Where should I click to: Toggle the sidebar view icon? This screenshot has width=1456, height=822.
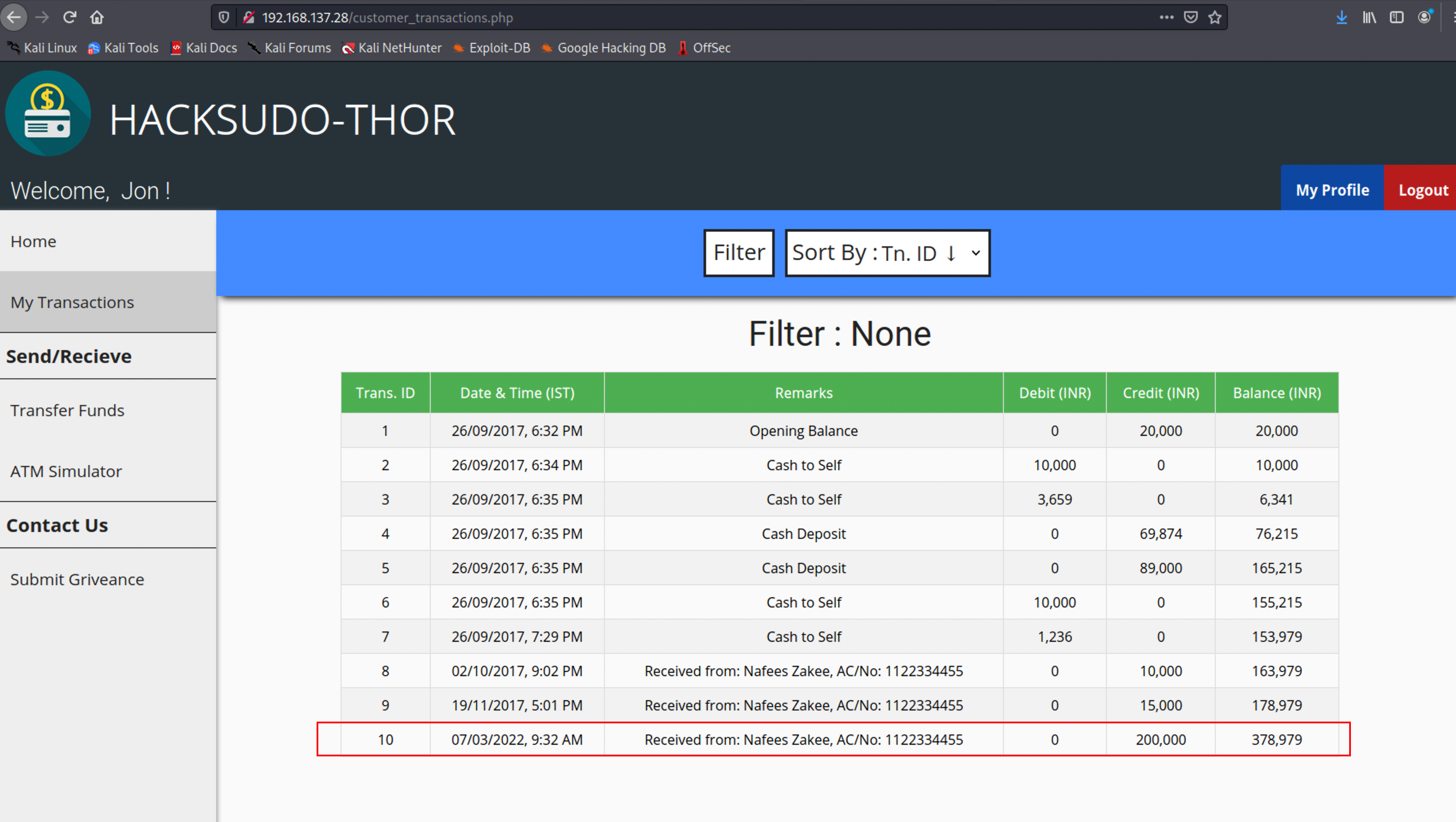[1397, 18]
